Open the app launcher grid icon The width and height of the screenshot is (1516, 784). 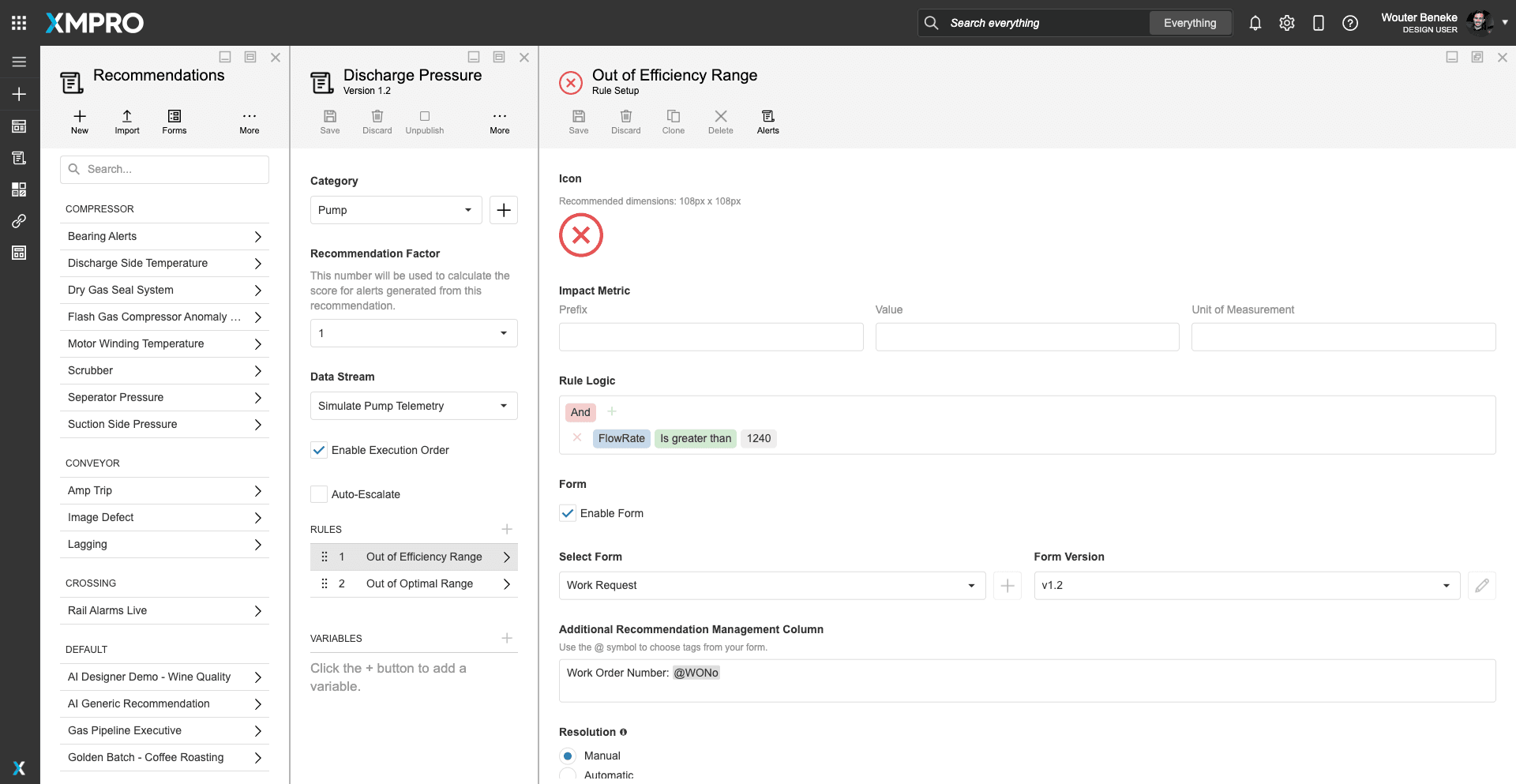[19, 23]
